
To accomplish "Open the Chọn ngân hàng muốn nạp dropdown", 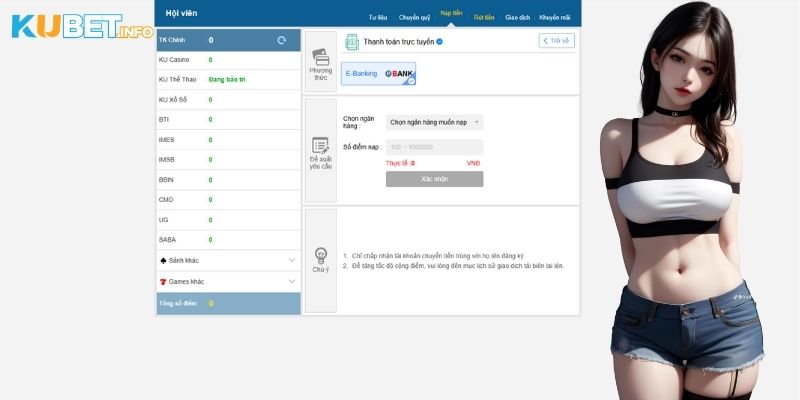I will click(434, 122).
